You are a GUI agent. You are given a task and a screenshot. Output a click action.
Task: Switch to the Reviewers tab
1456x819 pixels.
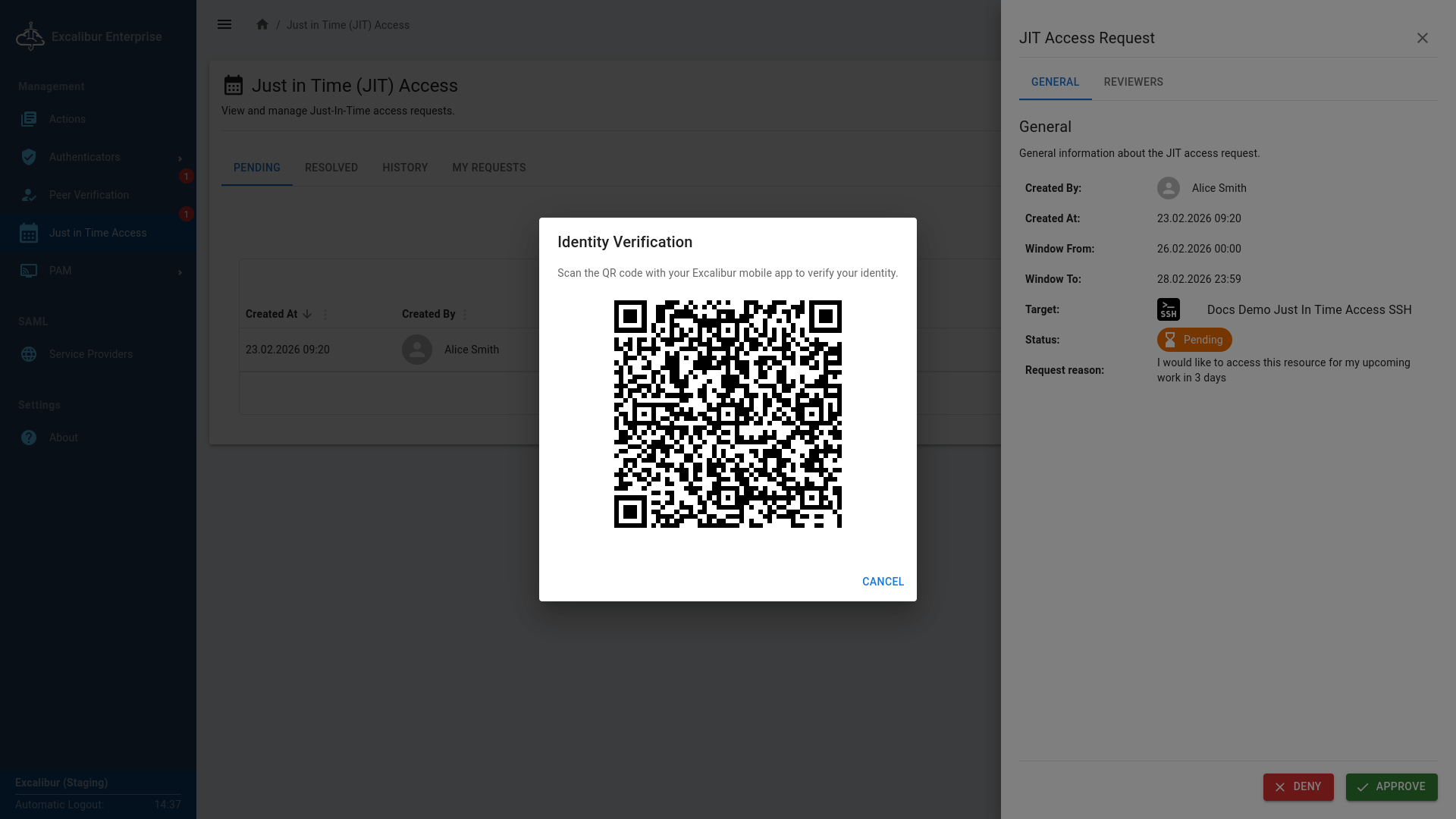(1133, 82)
